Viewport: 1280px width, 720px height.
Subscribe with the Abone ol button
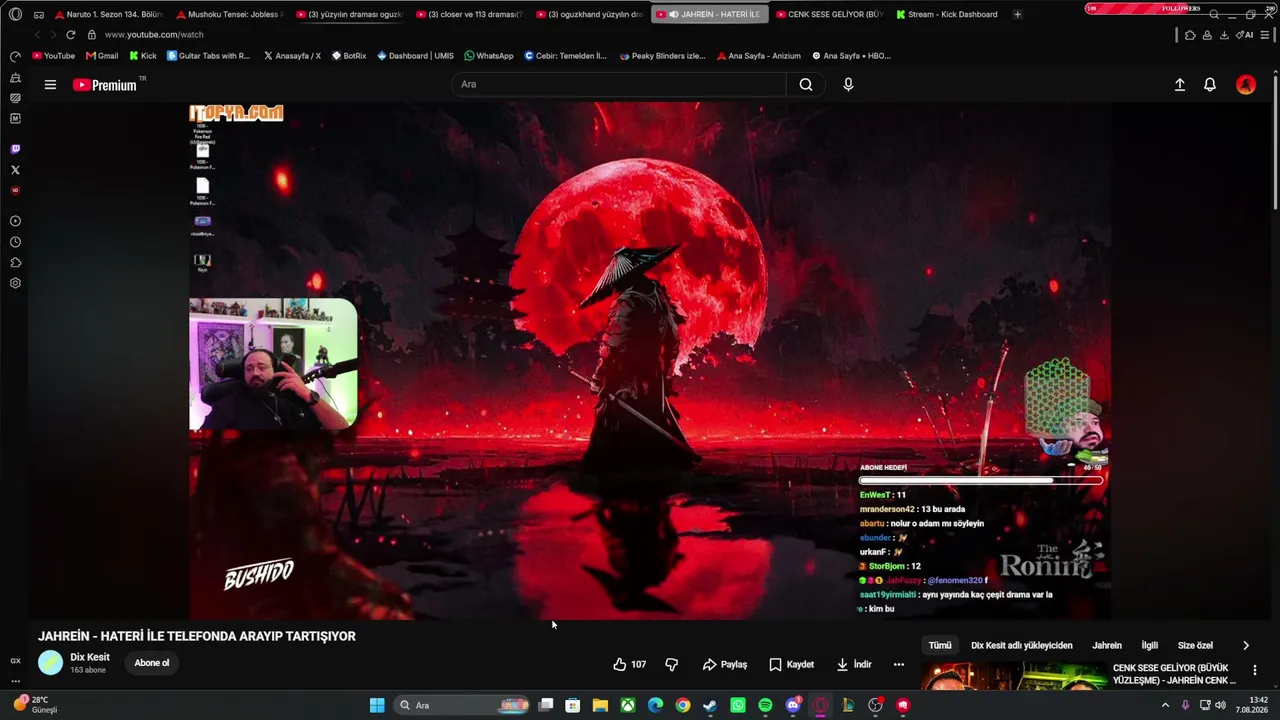(152, 663)
